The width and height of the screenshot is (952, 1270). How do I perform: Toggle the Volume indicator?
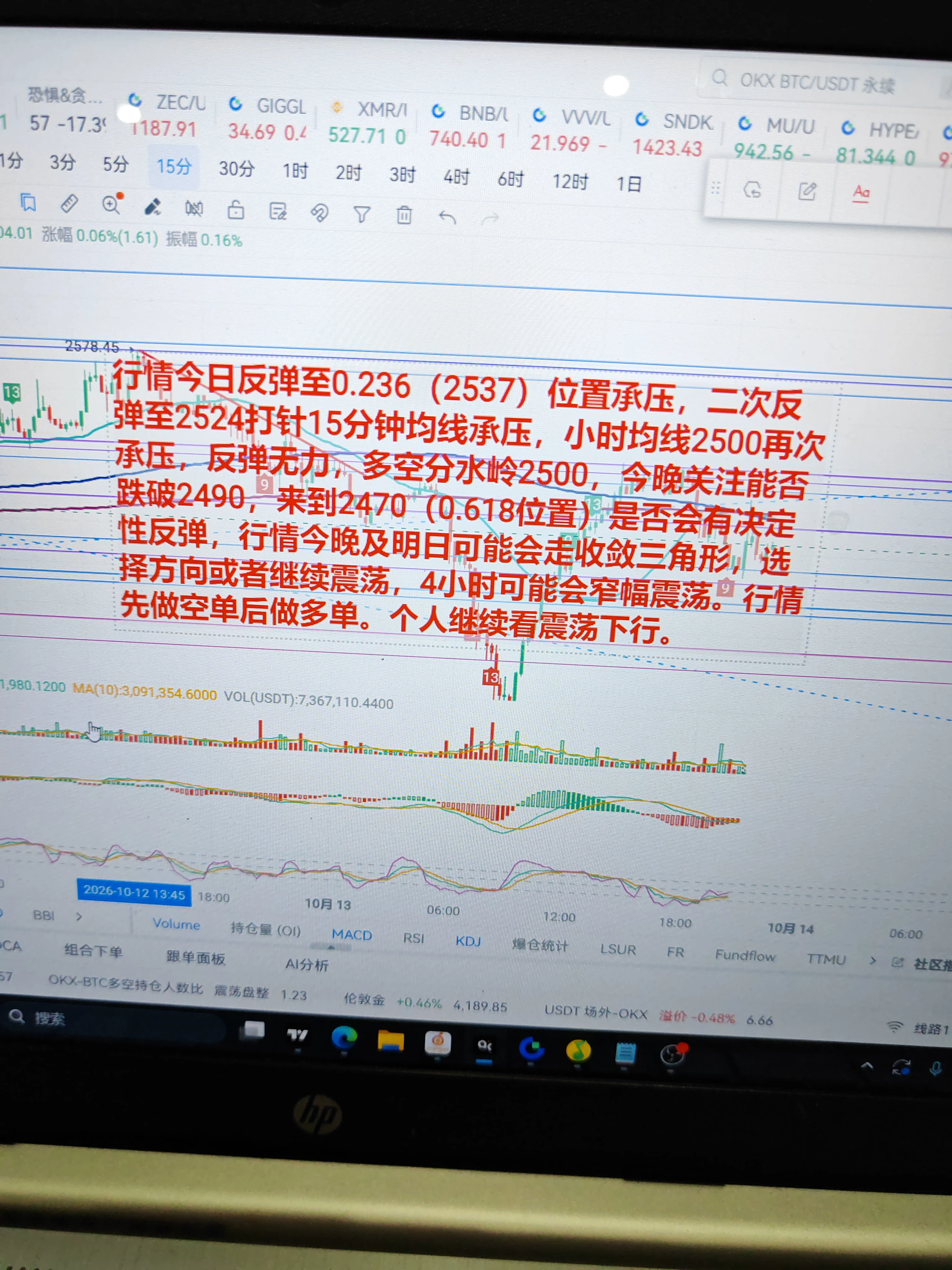pyautogui.click(x=176, y=924)
